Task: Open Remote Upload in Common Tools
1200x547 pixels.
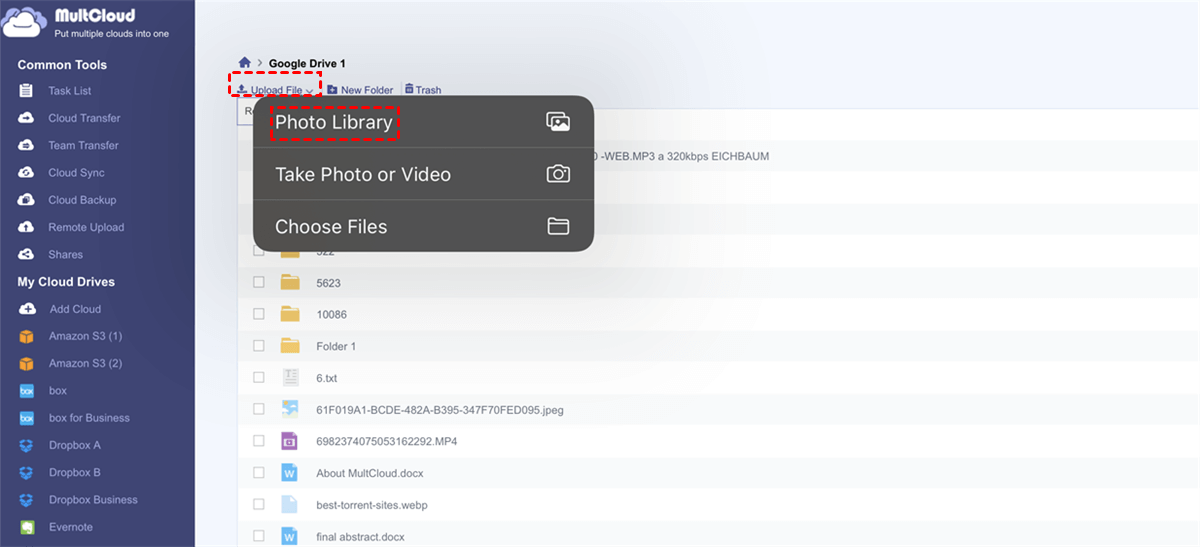Action: coord(86,227)
